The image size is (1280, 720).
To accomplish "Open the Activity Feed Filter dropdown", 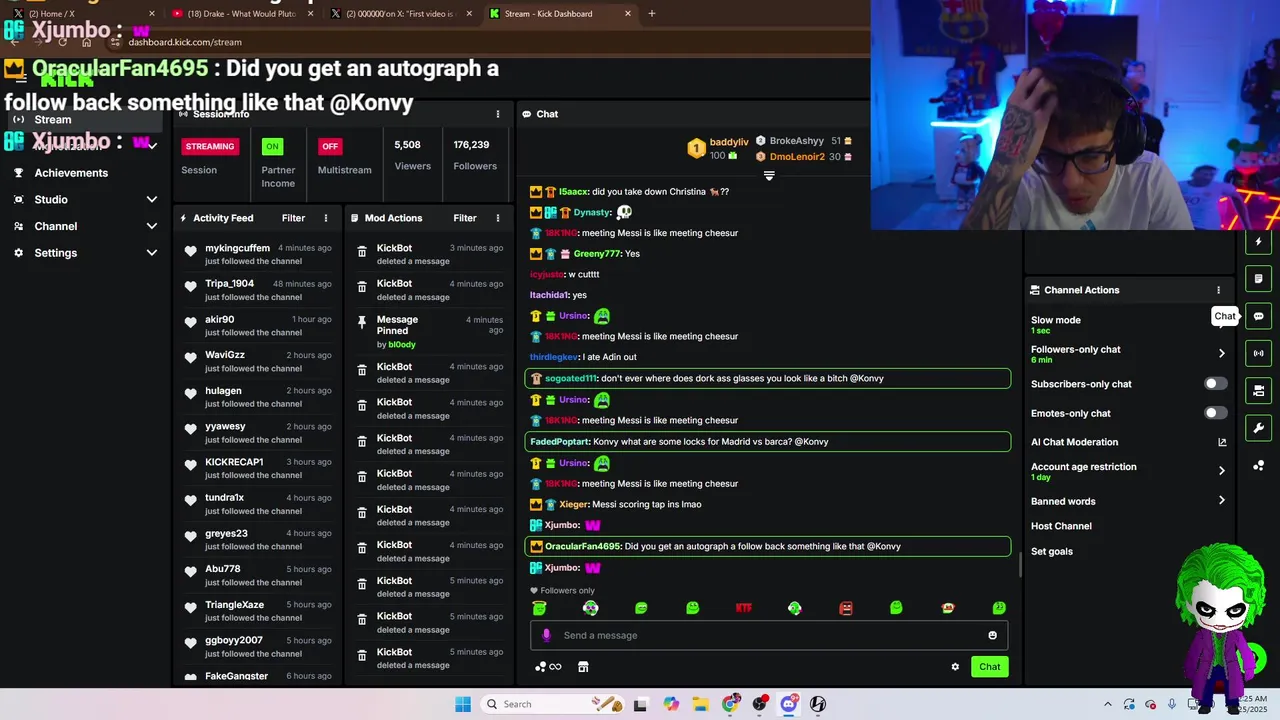I will 293,218.
